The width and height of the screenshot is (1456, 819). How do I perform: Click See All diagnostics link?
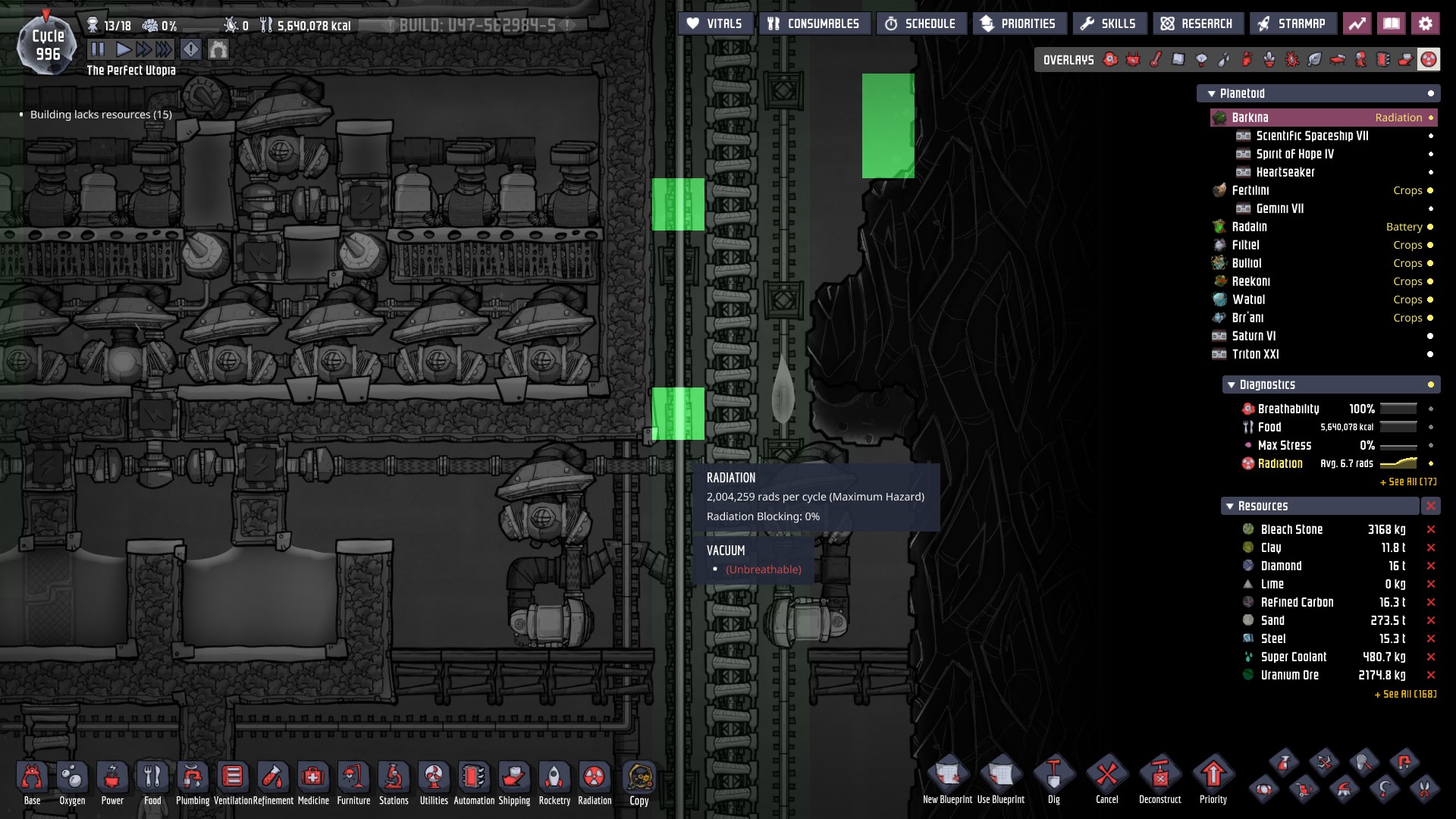1407,482
